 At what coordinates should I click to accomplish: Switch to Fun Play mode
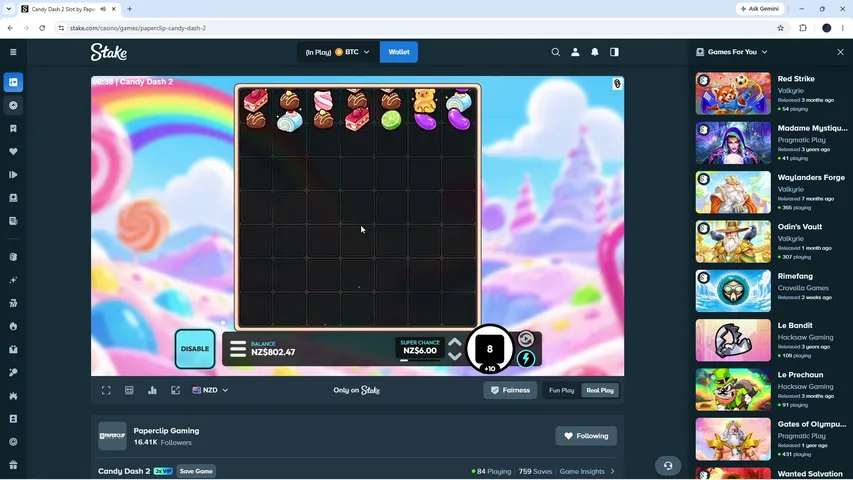(x=561, y=390)
